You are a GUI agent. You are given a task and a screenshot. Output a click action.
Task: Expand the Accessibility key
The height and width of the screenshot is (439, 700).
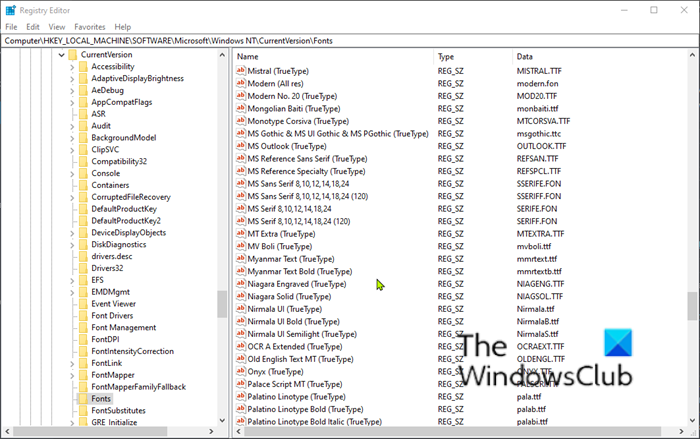pos(72,67)
